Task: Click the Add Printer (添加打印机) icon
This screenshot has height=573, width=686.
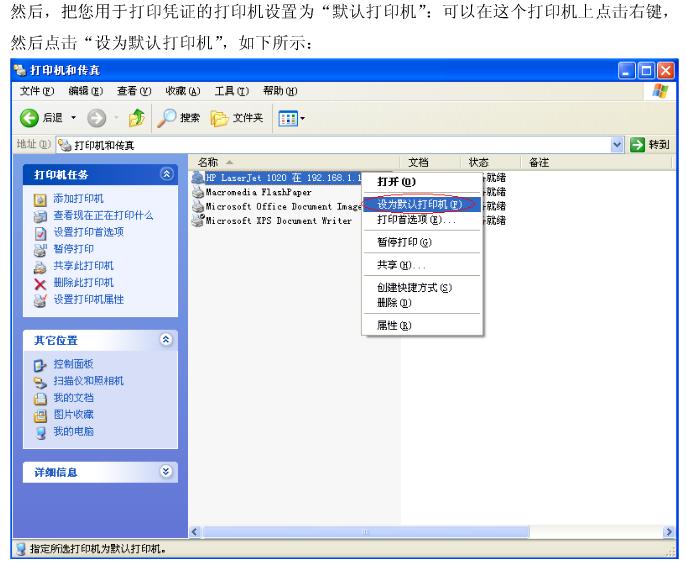Action: click(x=40, y=200)
